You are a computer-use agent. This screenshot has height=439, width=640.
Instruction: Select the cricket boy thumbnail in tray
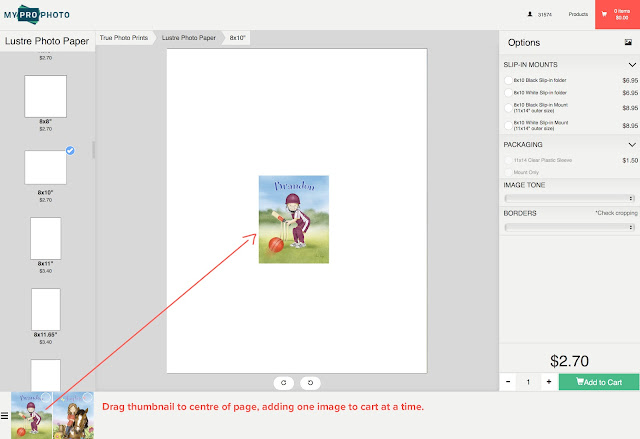(31, 415)
